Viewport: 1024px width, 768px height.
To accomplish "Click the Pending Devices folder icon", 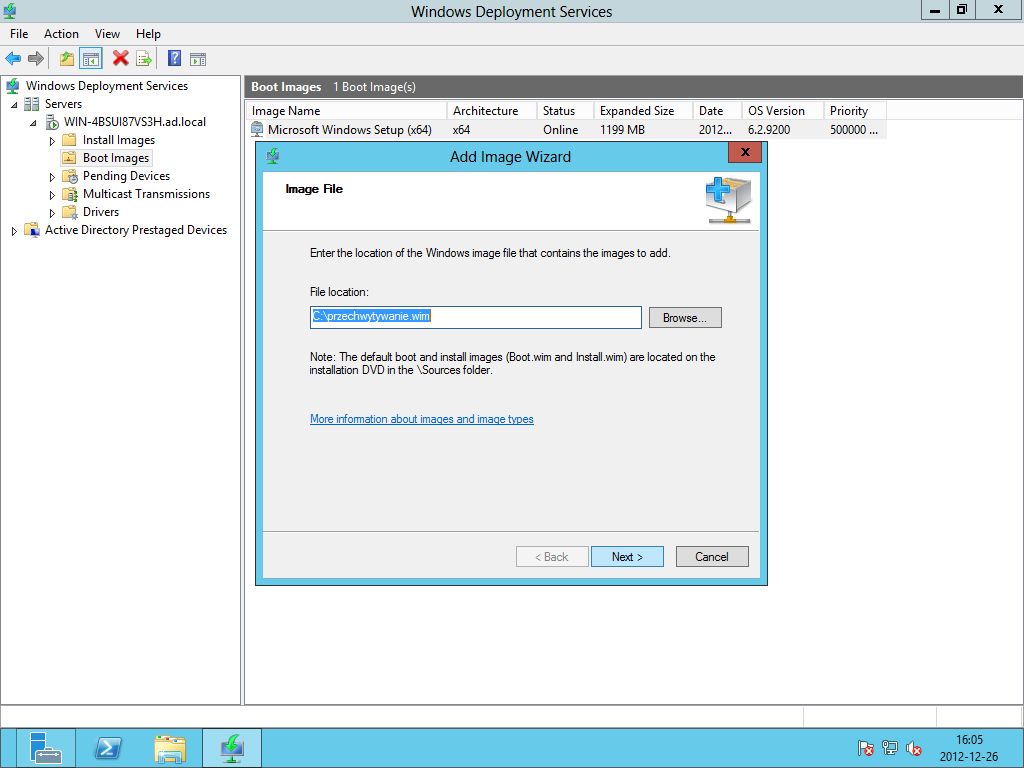I will click(x=69, y=176).
